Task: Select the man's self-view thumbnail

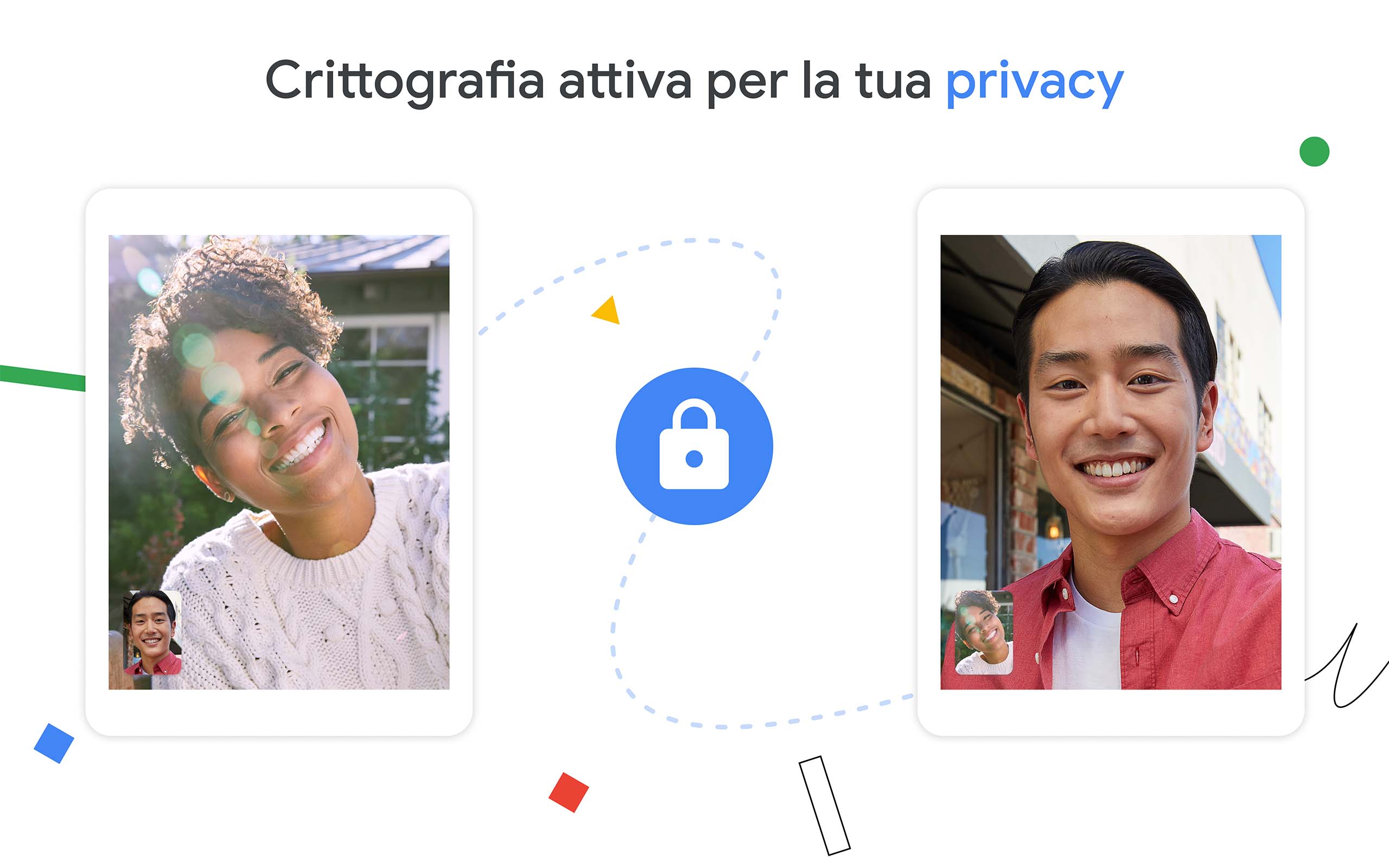Action: [x=152, y=633]
